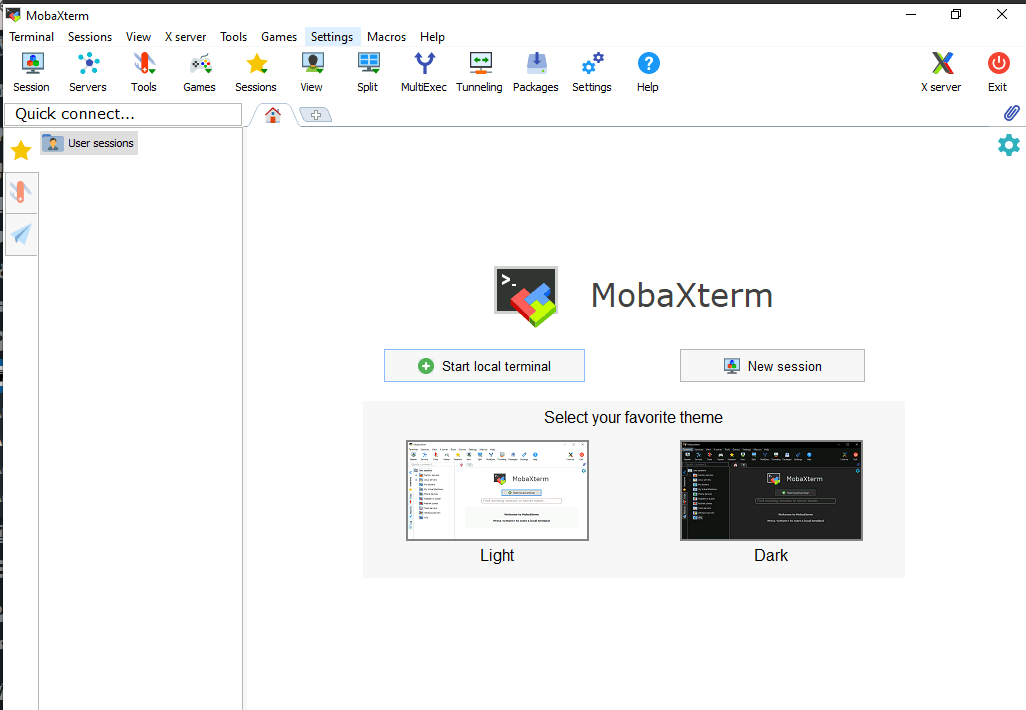Screen dimensions: 1026x710
Task: Open the paperclip attachments icon
Action: (x=1011, y=113)
